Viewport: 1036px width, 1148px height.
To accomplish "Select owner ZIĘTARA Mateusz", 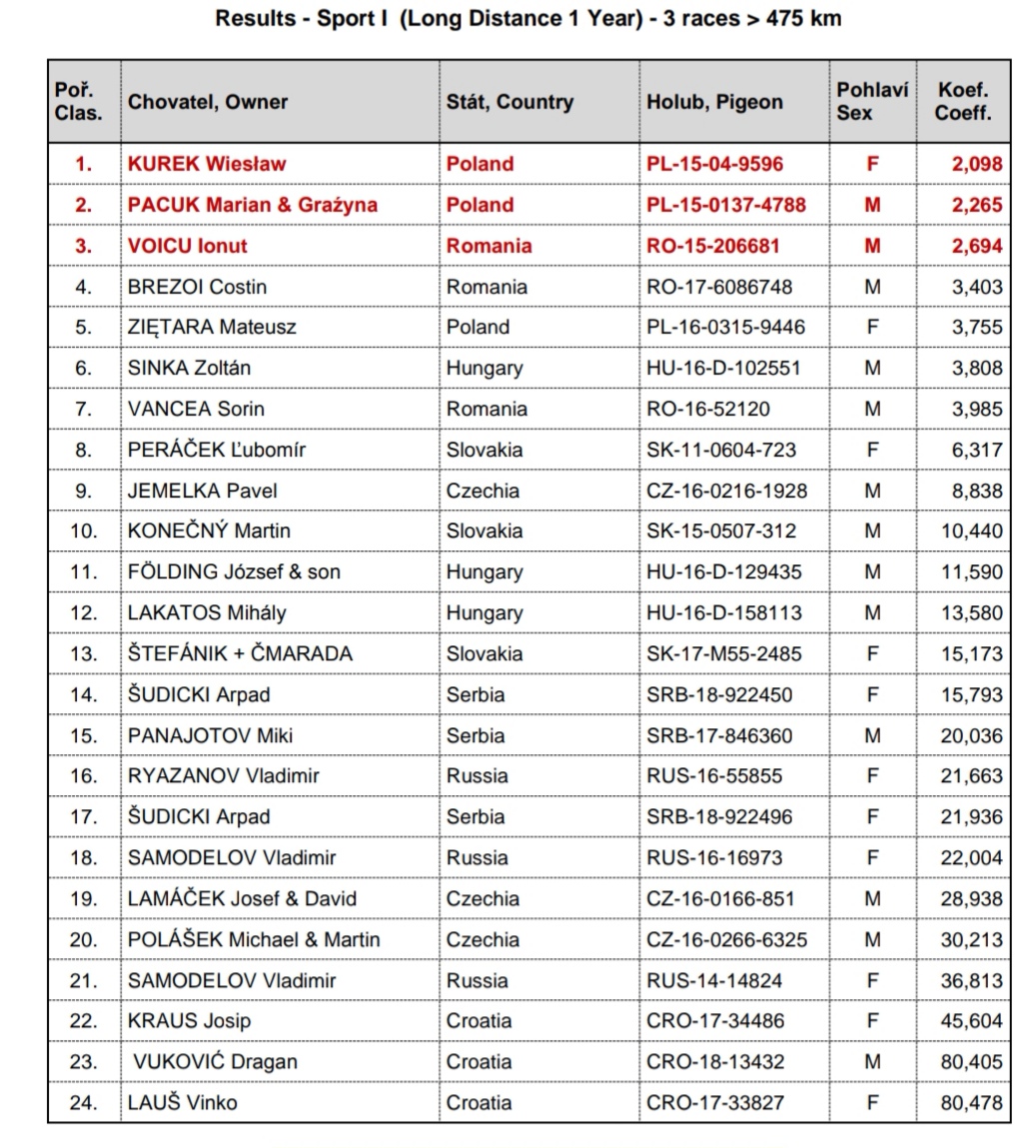I will coord(212,327).
